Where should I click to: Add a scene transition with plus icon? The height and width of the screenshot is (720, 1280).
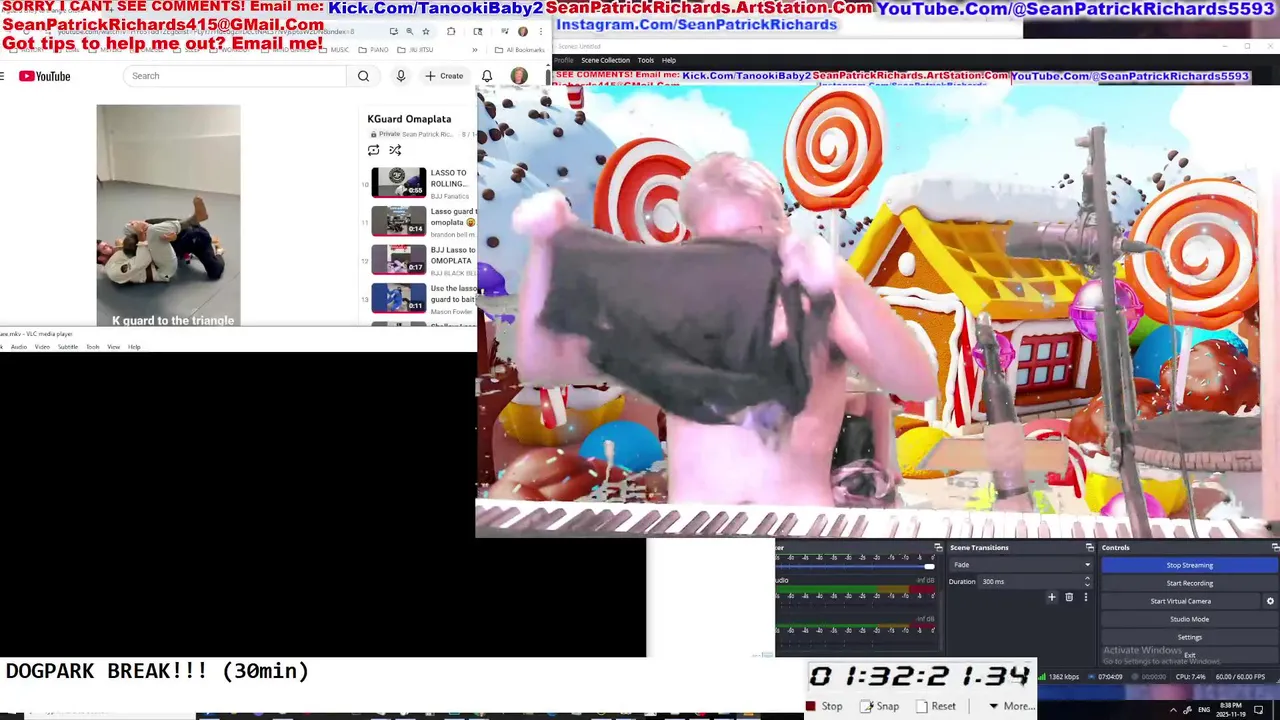click(x=1051, y=597)
